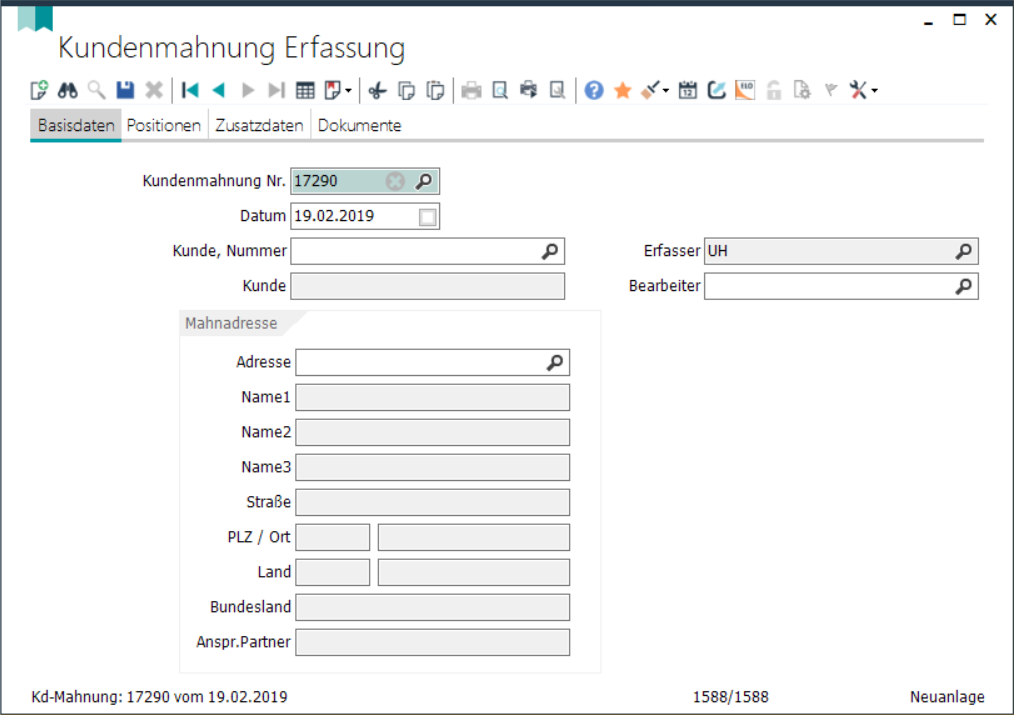Click the Anspr.Partner field
Viewport: 1014px width, 715px height.
pyautogui.click(x=433, y=641)
